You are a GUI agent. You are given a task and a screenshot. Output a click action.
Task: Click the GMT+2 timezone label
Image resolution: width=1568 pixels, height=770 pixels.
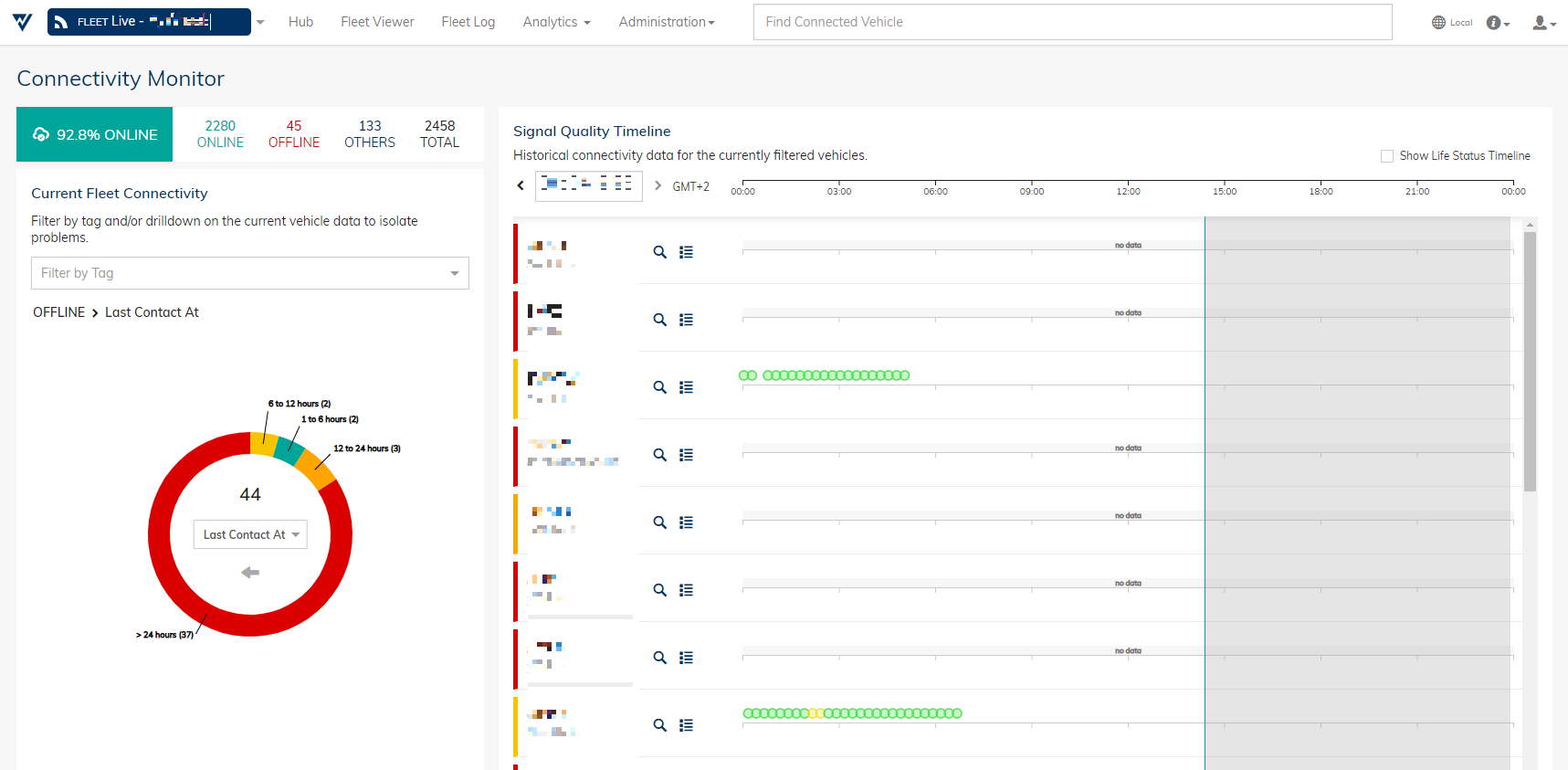pos(691,186)
